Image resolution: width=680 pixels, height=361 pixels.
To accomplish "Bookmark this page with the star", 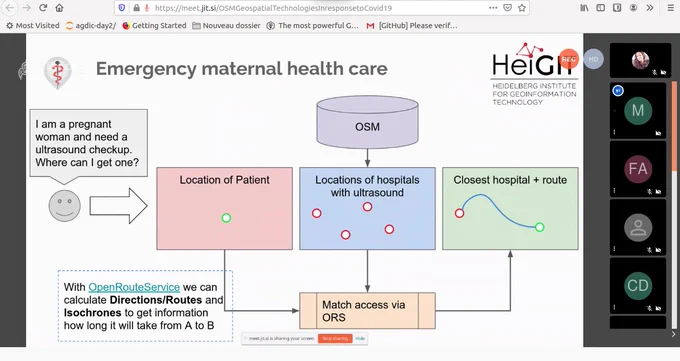I will coord(522,8).
